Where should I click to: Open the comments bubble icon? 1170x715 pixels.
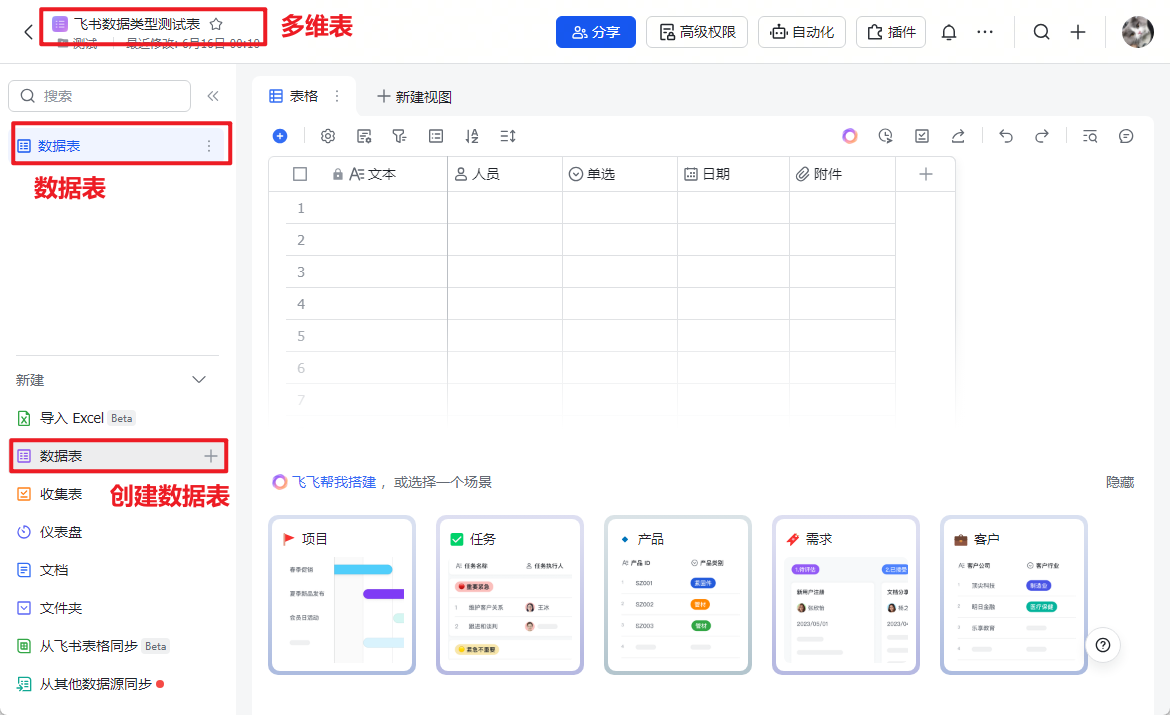click(1126, 136)
